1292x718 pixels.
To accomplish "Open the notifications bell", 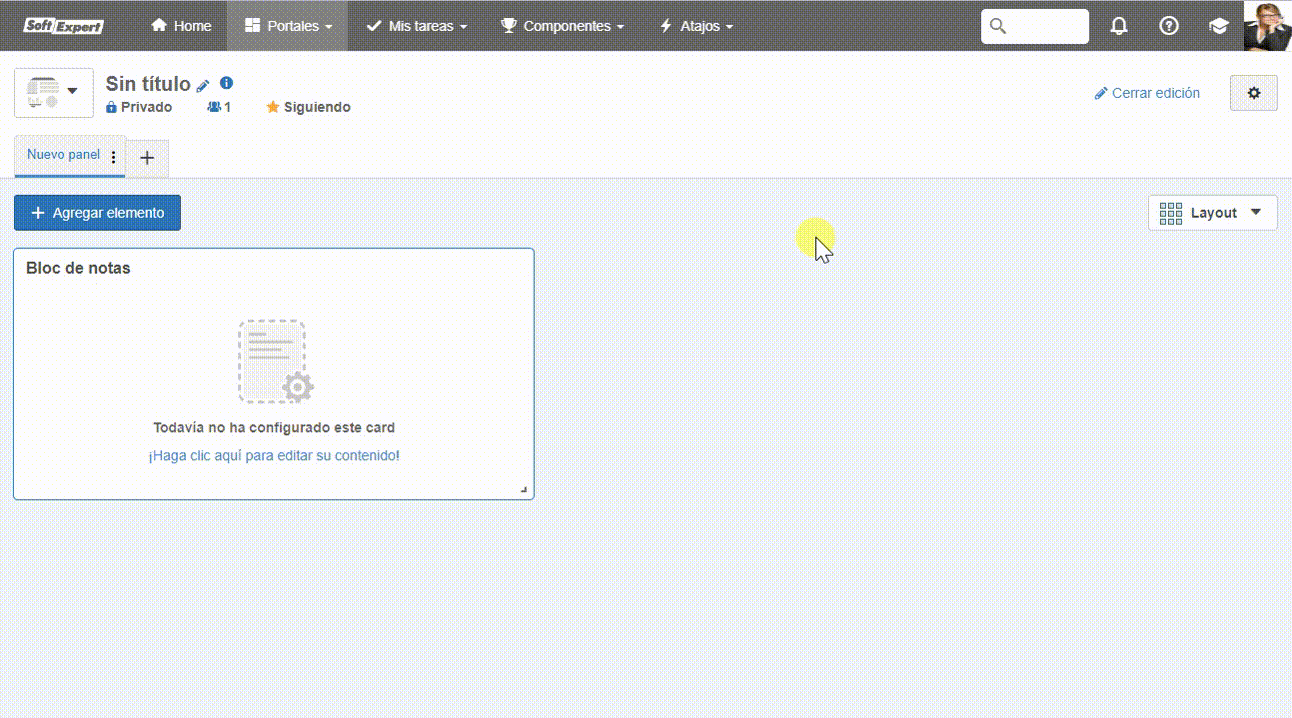I will click(1119, 26).
